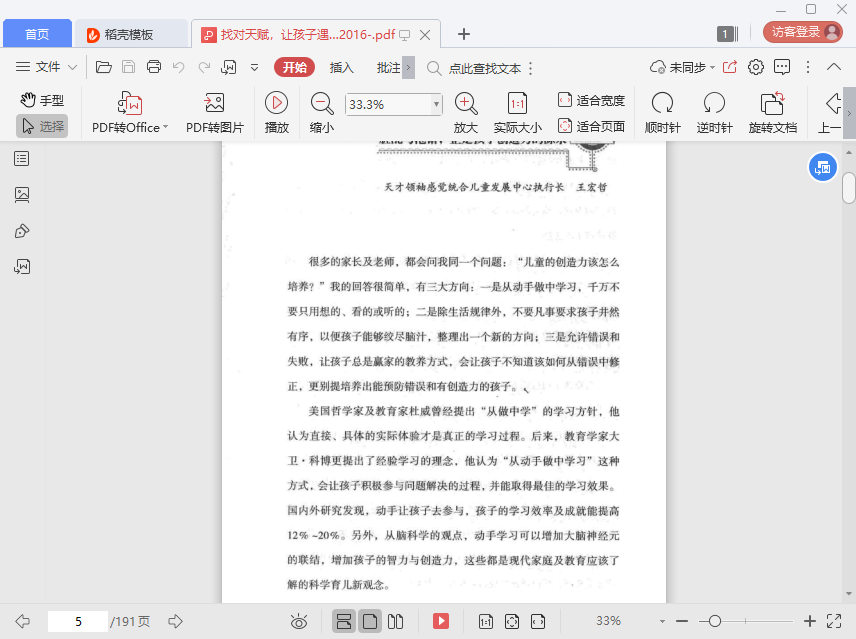Viewport: 856px width, 639px height.
Task: Click the page number field showing 5
Action: (78, 621)
